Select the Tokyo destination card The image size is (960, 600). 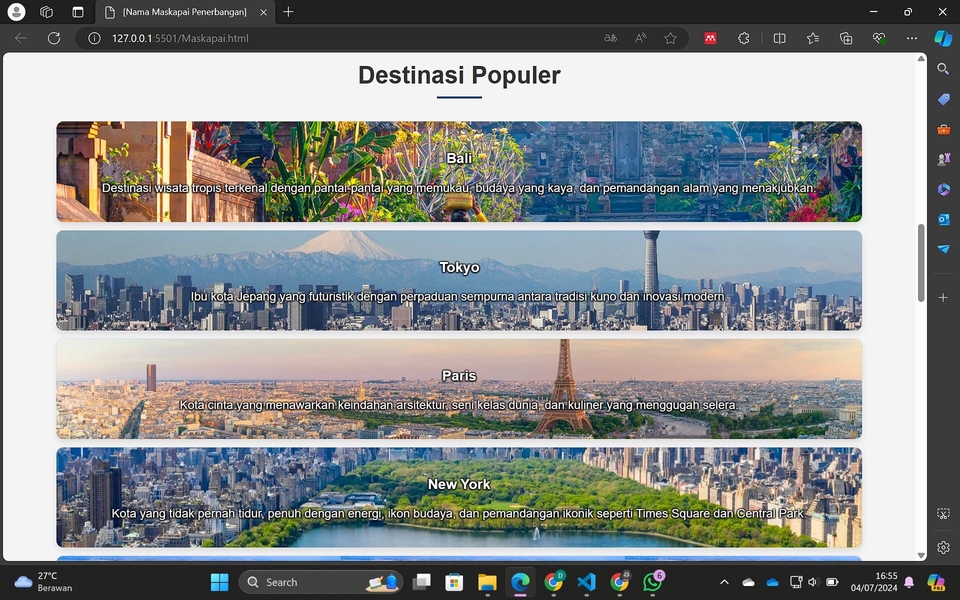459,280
